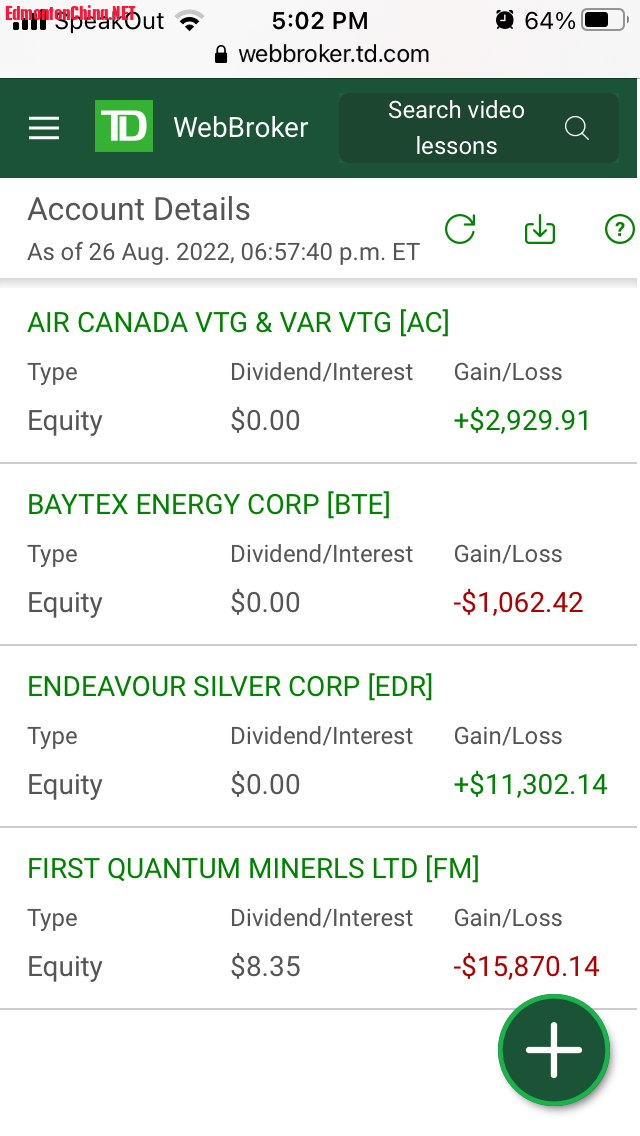Download account details using the download icon

tap(540, 230)
